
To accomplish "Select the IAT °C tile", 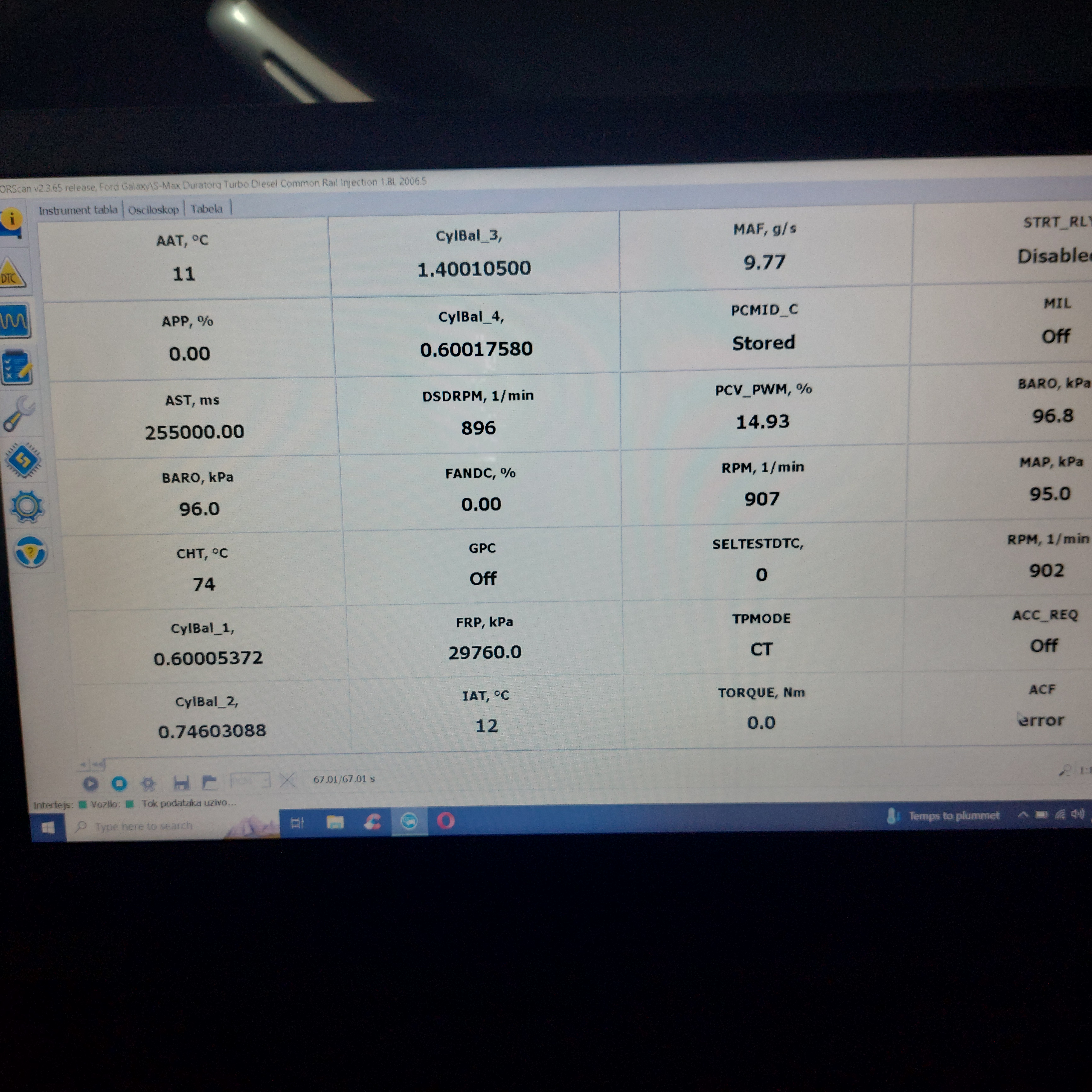I will coord(487,712).
